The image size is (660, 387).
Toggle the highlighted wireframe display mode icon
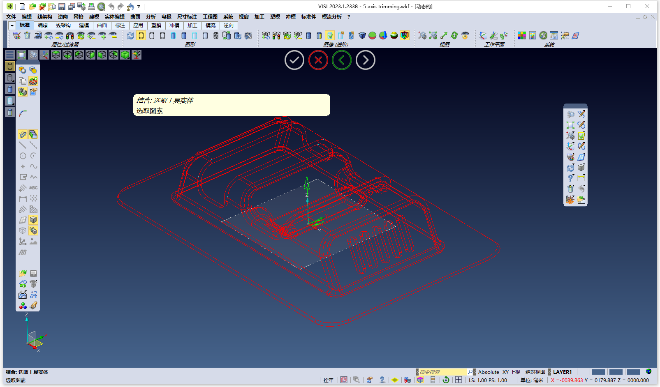tap(141, 36)
